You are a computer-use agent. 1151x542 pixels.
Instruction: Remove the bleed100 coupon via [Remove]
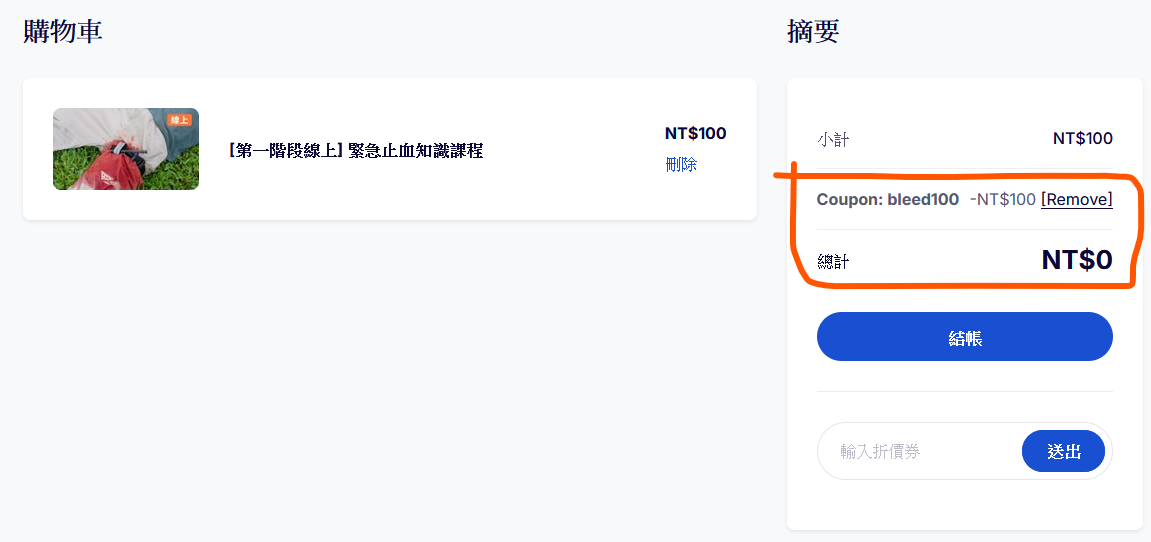point(1076,199)
